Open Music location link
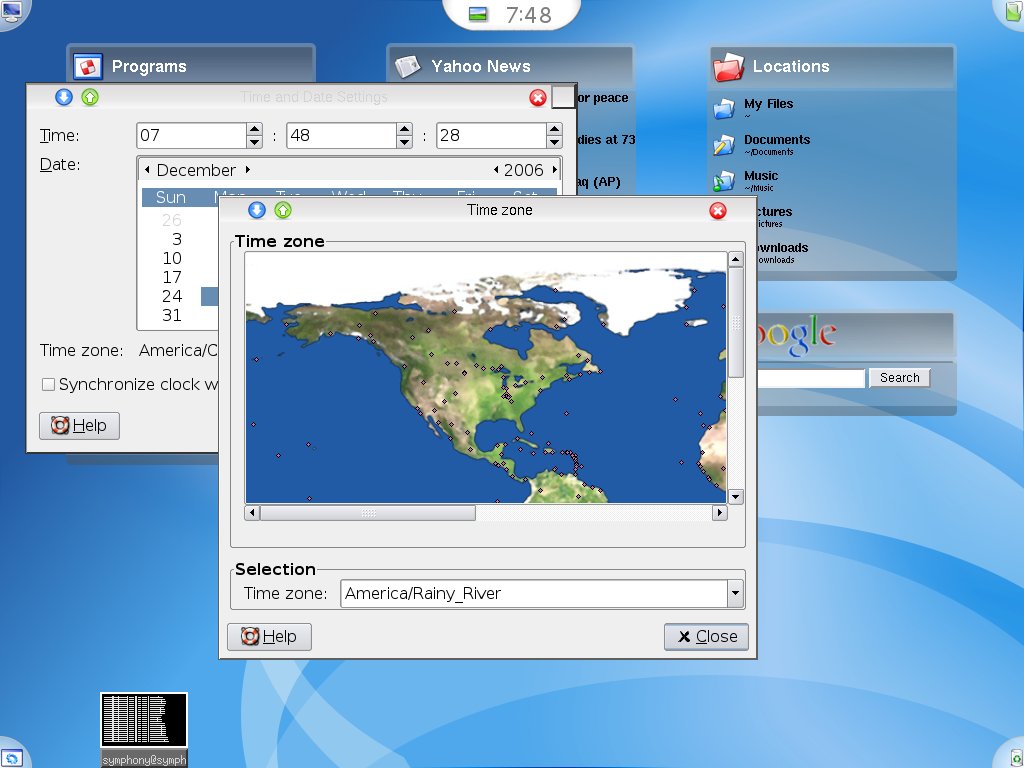This screenshot has width=1024, height=768. point(761,176)
